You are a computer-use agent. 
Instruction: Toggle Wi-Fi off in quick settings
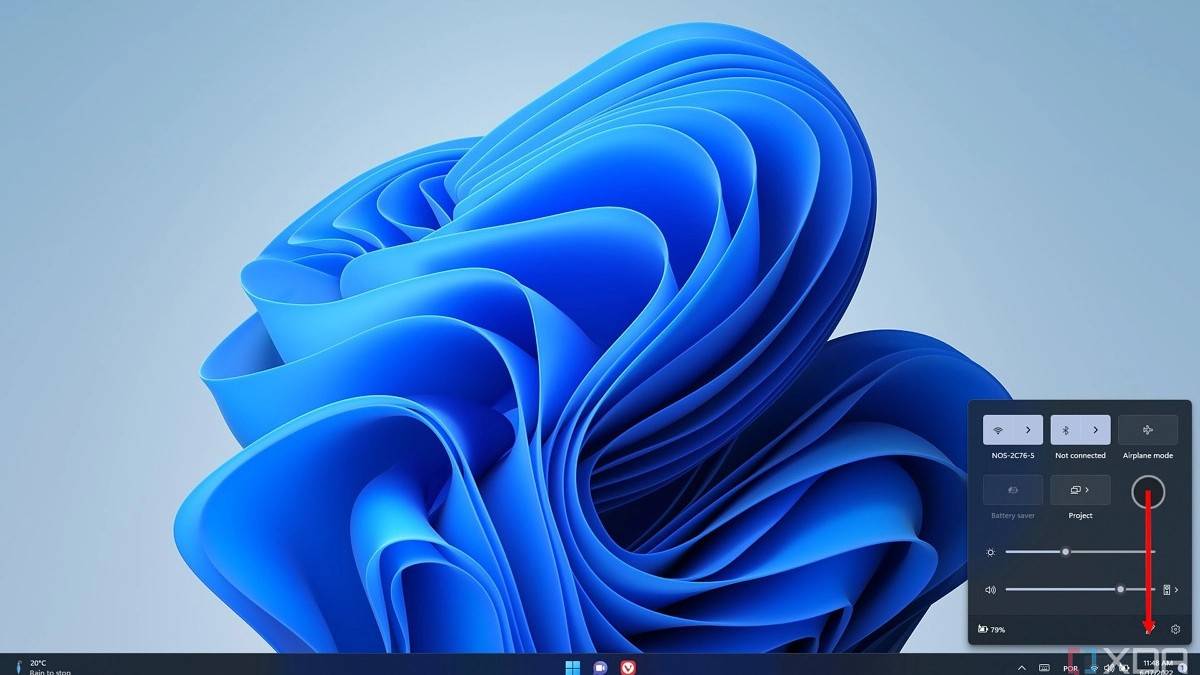click(998, 430)
